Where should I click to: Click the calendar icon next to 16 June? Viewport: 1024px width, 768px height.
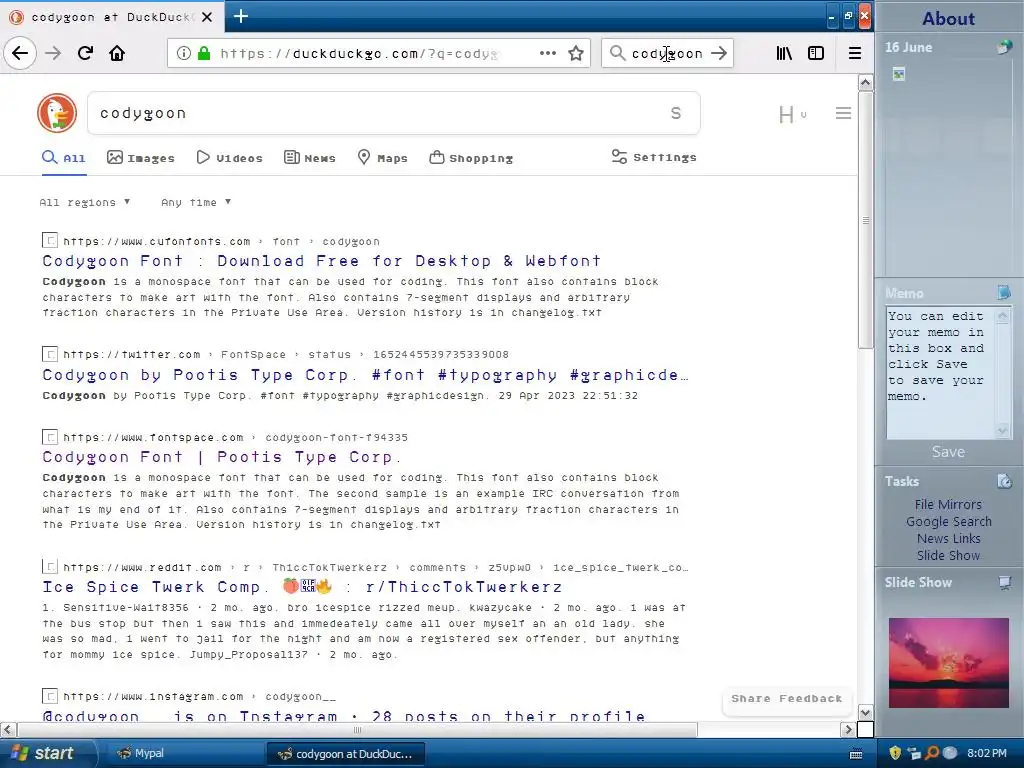[1004, 47]
